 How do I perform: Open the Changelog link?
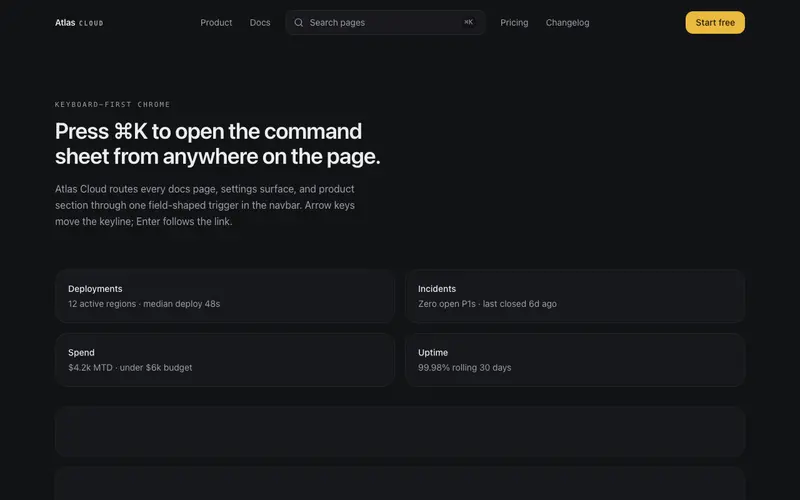click(567, 23)
